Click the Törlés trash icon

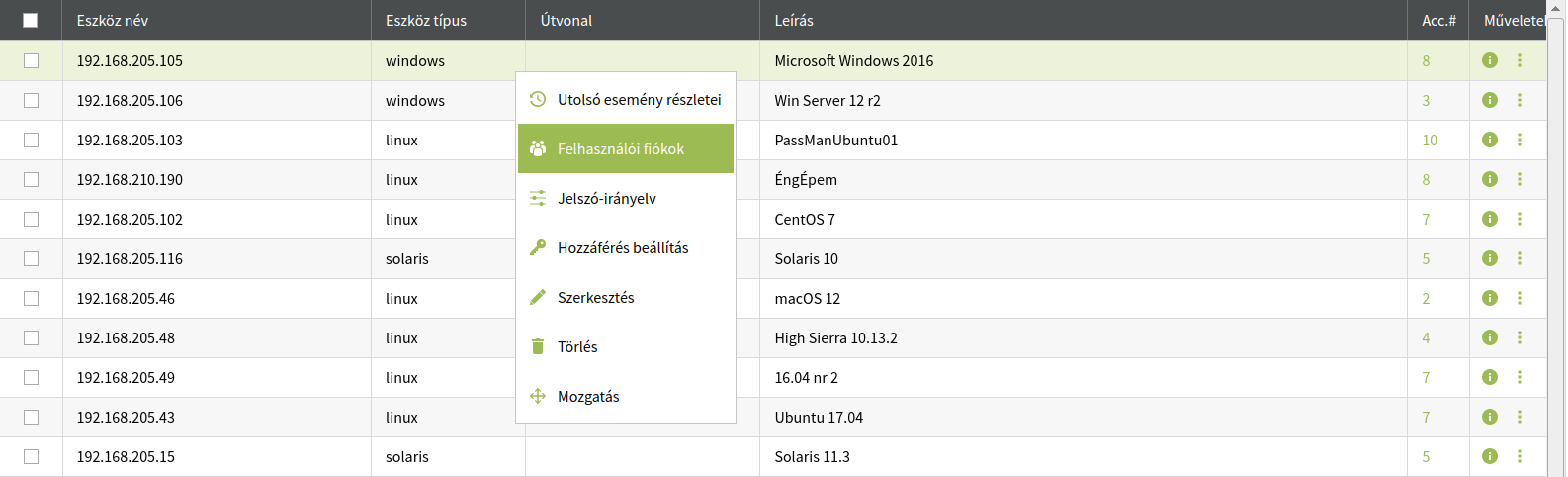(538, 346)
